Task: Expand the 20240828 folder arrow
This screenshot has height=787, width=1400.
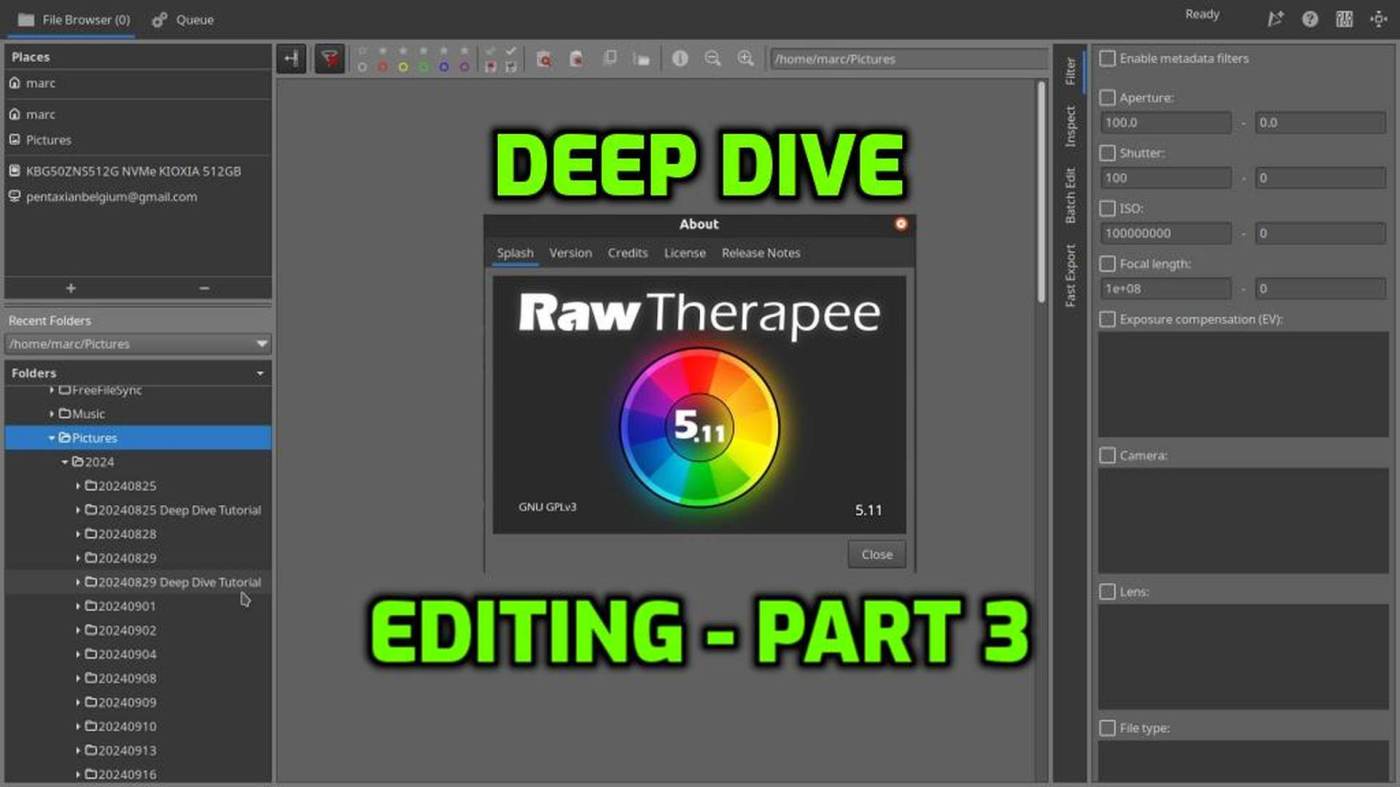Action: [x=78, y=534]
